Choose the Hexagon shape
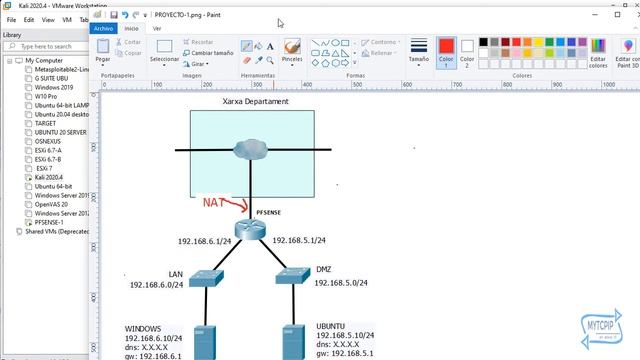This screenshot has height=360, width=640. (335, 63)
